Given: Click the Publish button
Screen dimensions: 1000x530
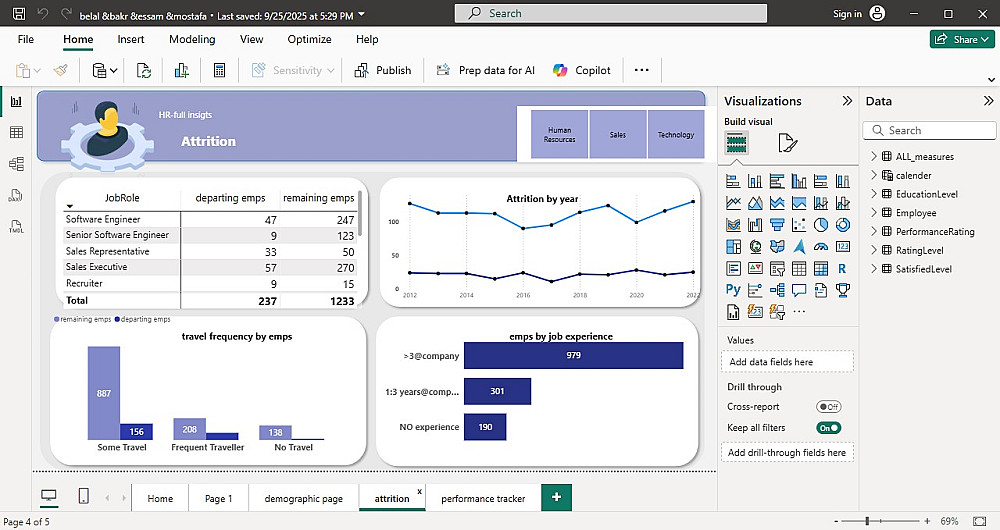Looking at the screenshot, I should click(383, 70).
